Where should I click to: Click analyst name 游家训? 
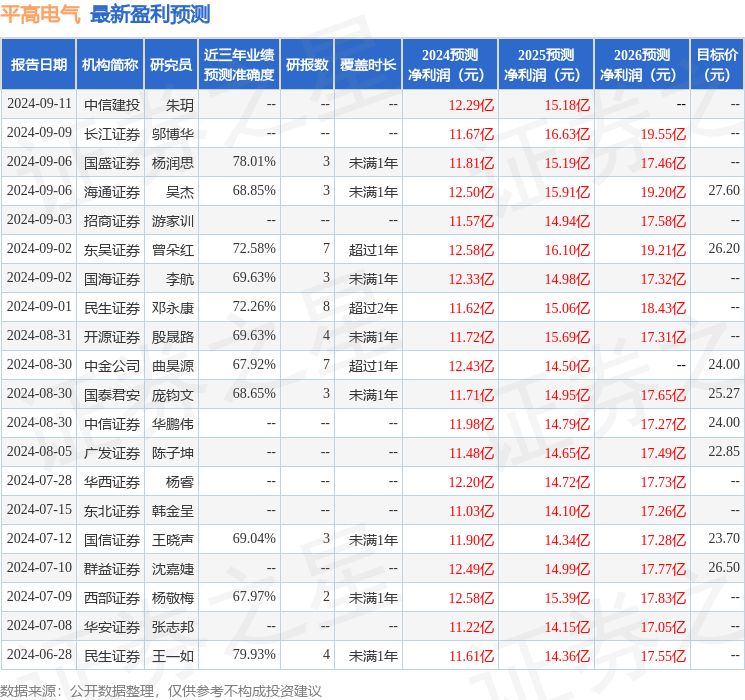[173, 221]
